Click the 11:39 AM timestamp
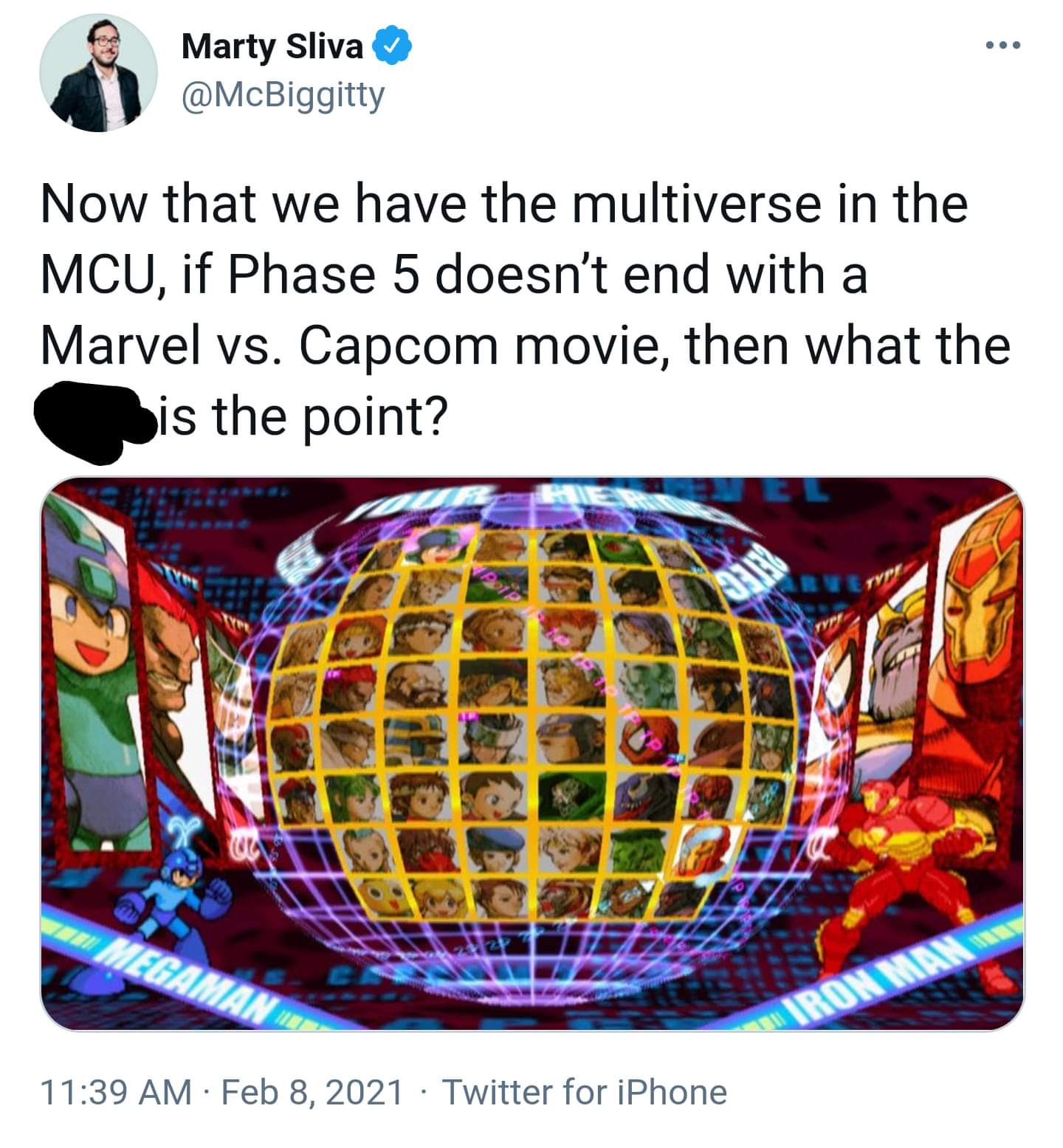 [116, 1092]
